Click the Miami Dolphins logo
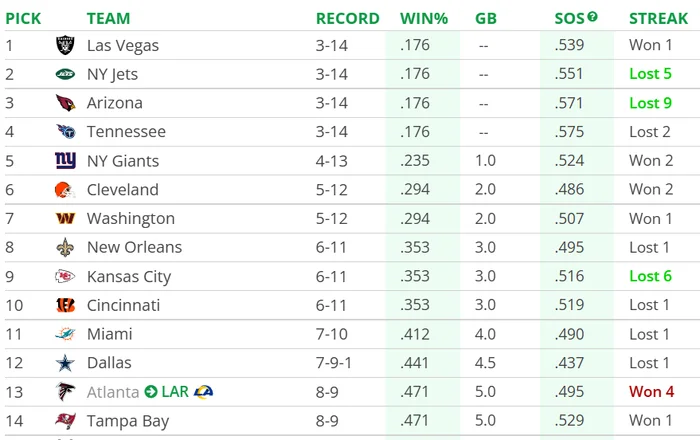700x440 pixels. (65, 334)
